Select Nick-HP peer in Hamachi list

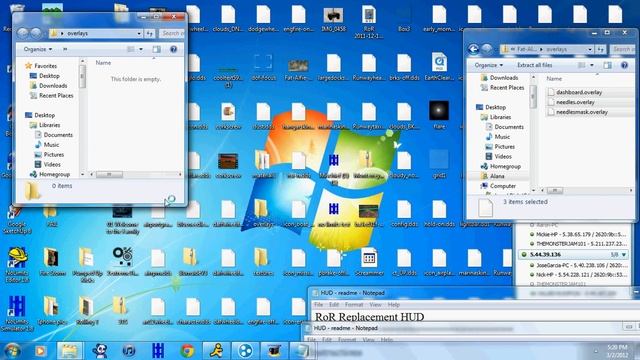(x=578, y=275)
